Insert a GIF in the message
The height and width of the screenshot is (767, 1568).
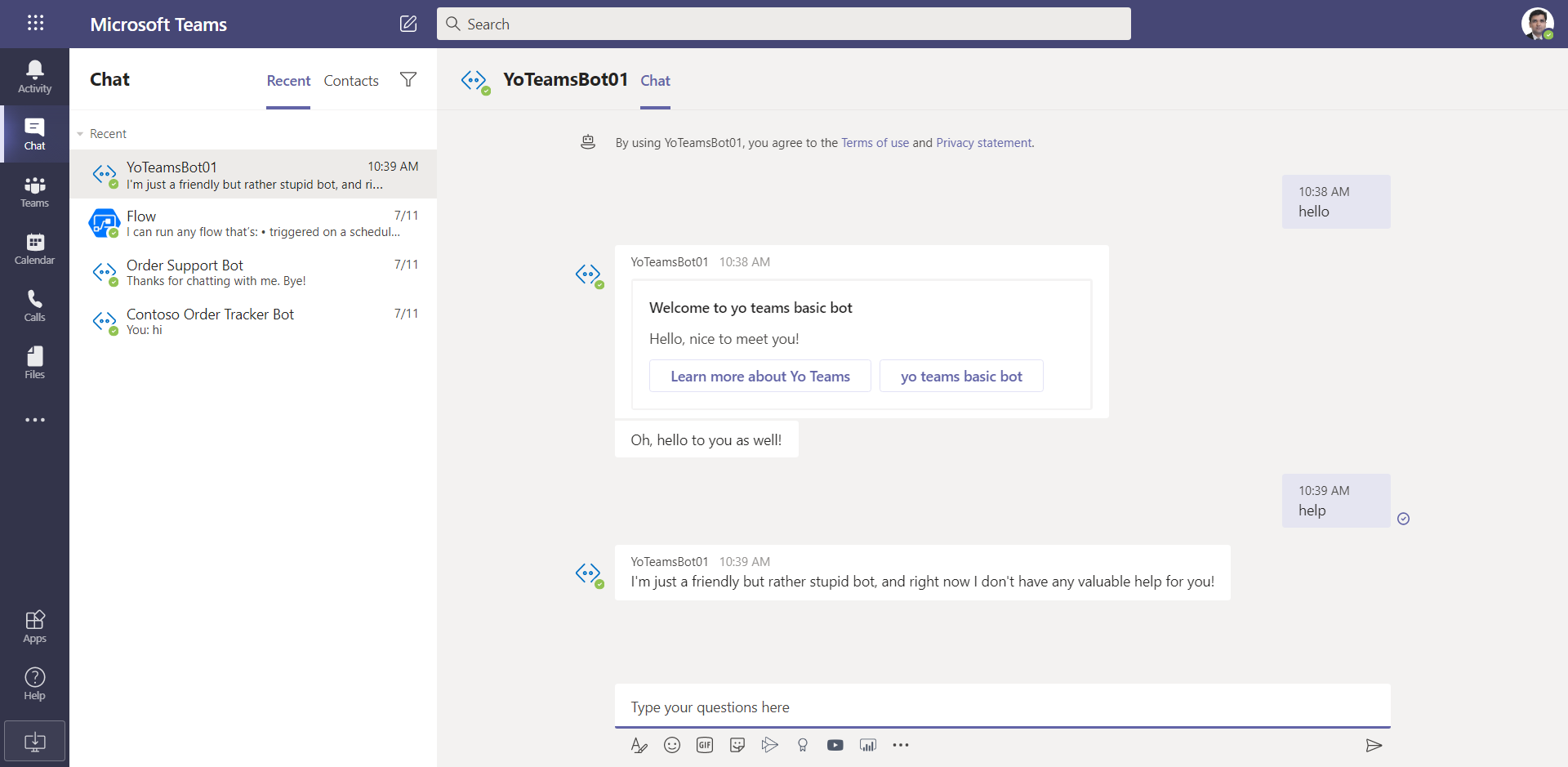click(705, 745)
